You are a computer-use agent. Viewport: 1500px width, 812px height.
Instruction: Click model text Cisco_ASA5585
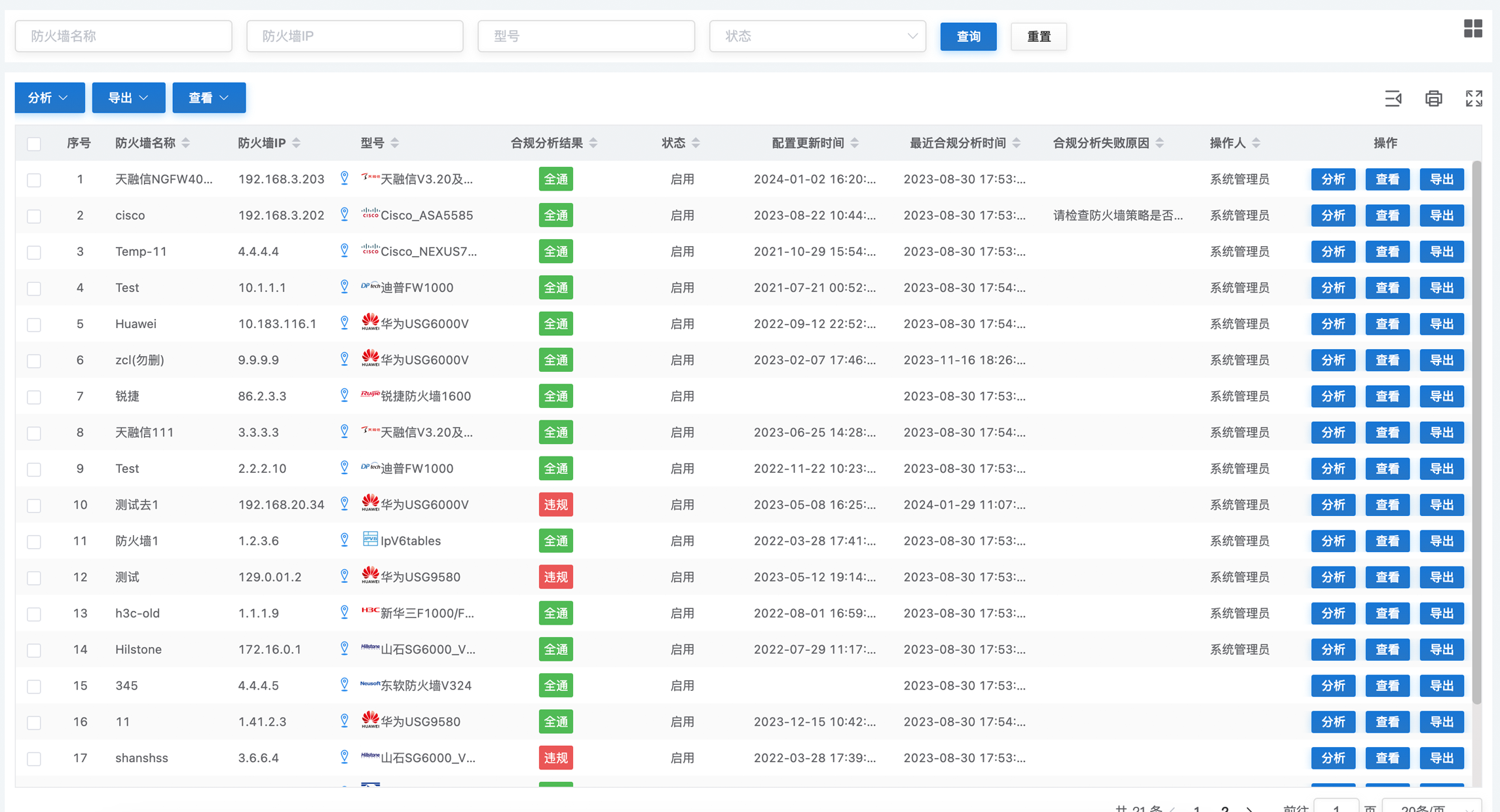(426, 215)
